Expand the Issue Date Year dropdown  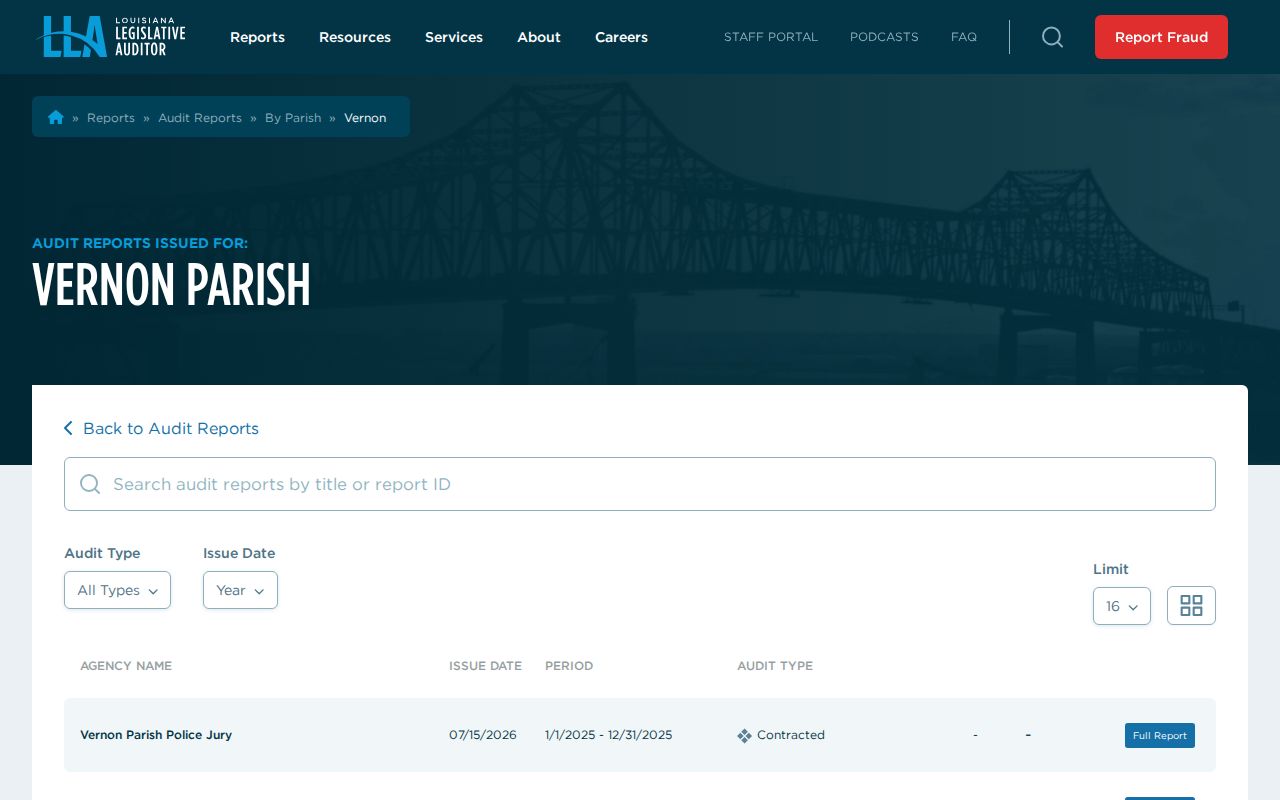[240, 590]
